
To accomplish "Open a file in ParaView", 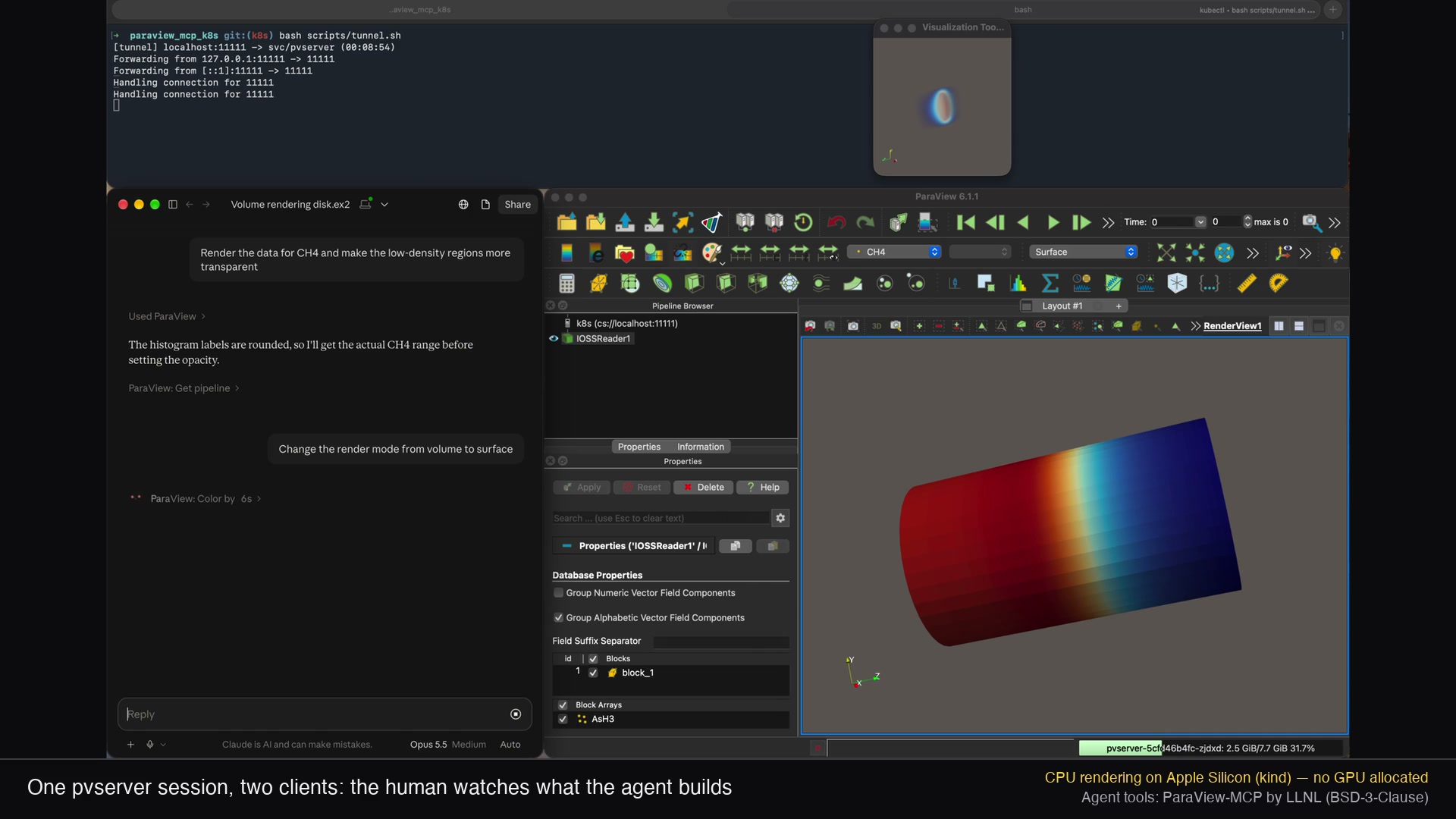I will click(566, 222).
